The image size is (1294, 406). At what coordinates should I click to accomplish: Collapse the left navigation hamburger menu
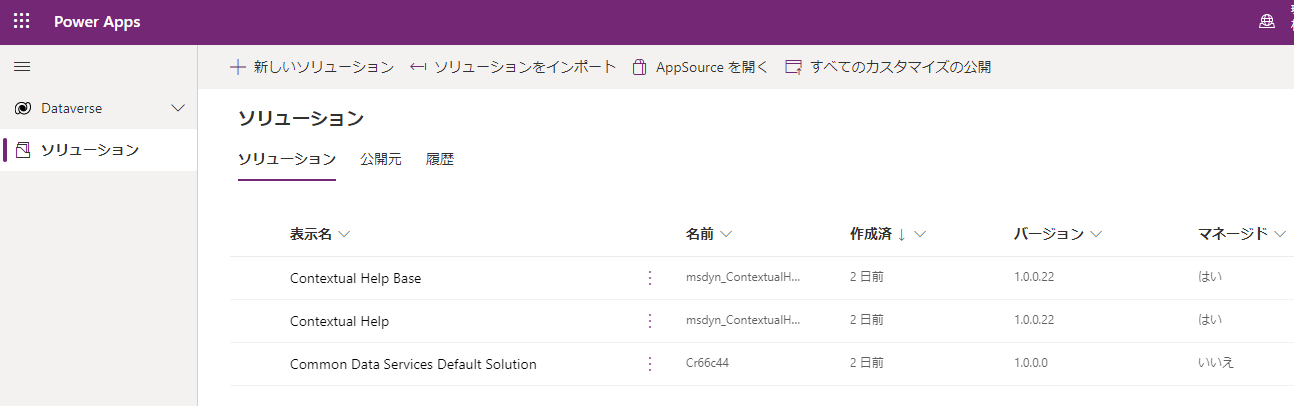(x=21, y=67)
